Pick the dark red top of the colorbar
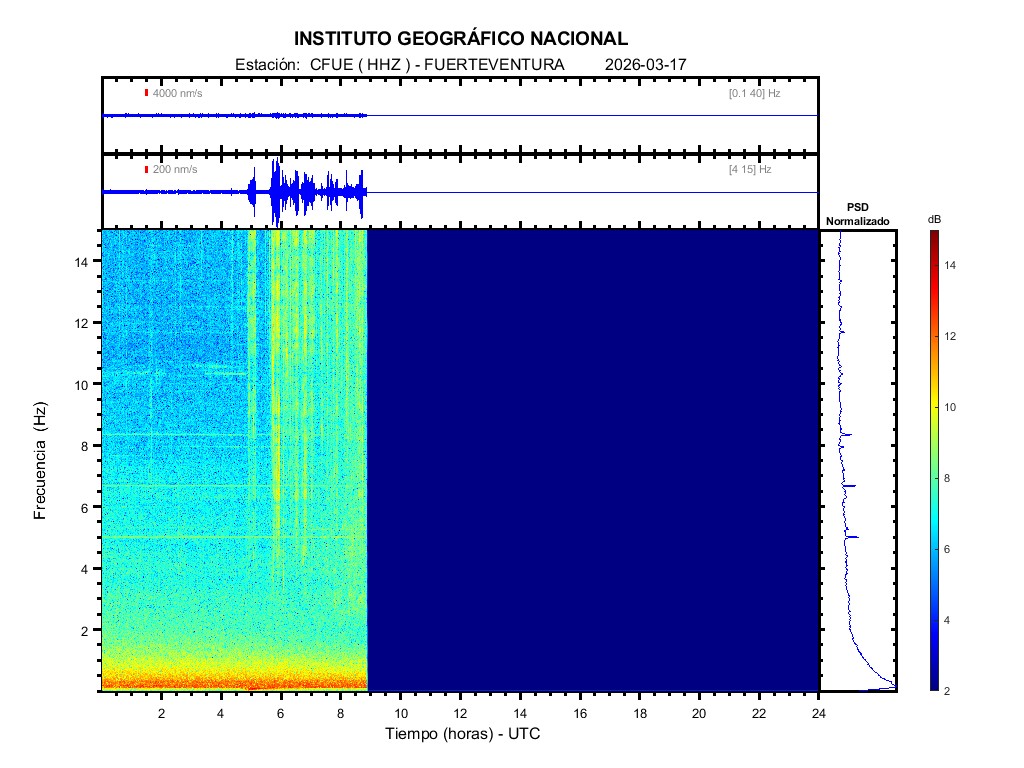1024x768 pixels. (x=933, y=235)
